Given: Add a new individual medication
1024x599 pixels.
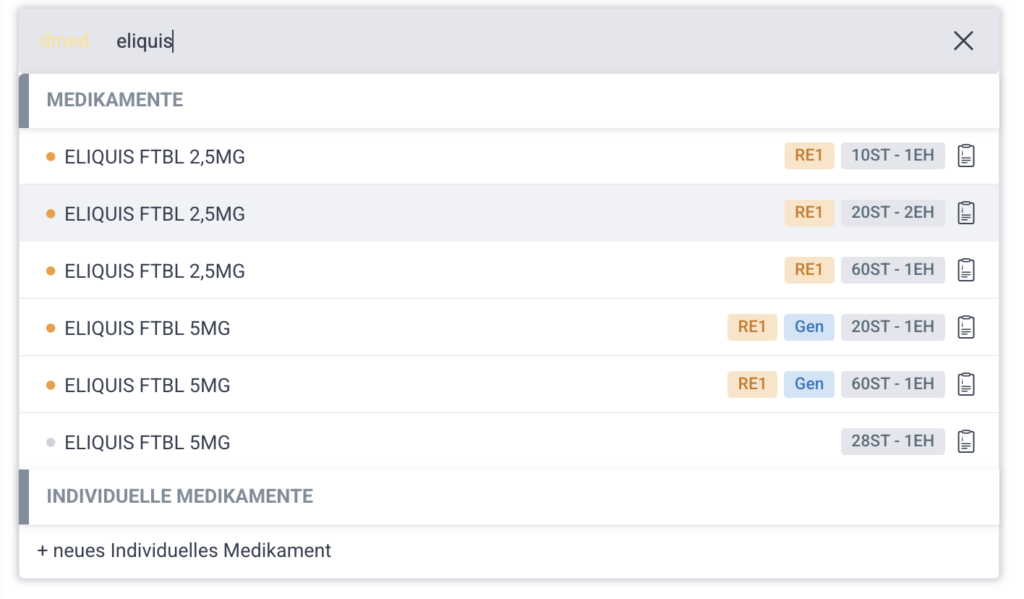Looking at the screenshot, I should tap(184, 551).
